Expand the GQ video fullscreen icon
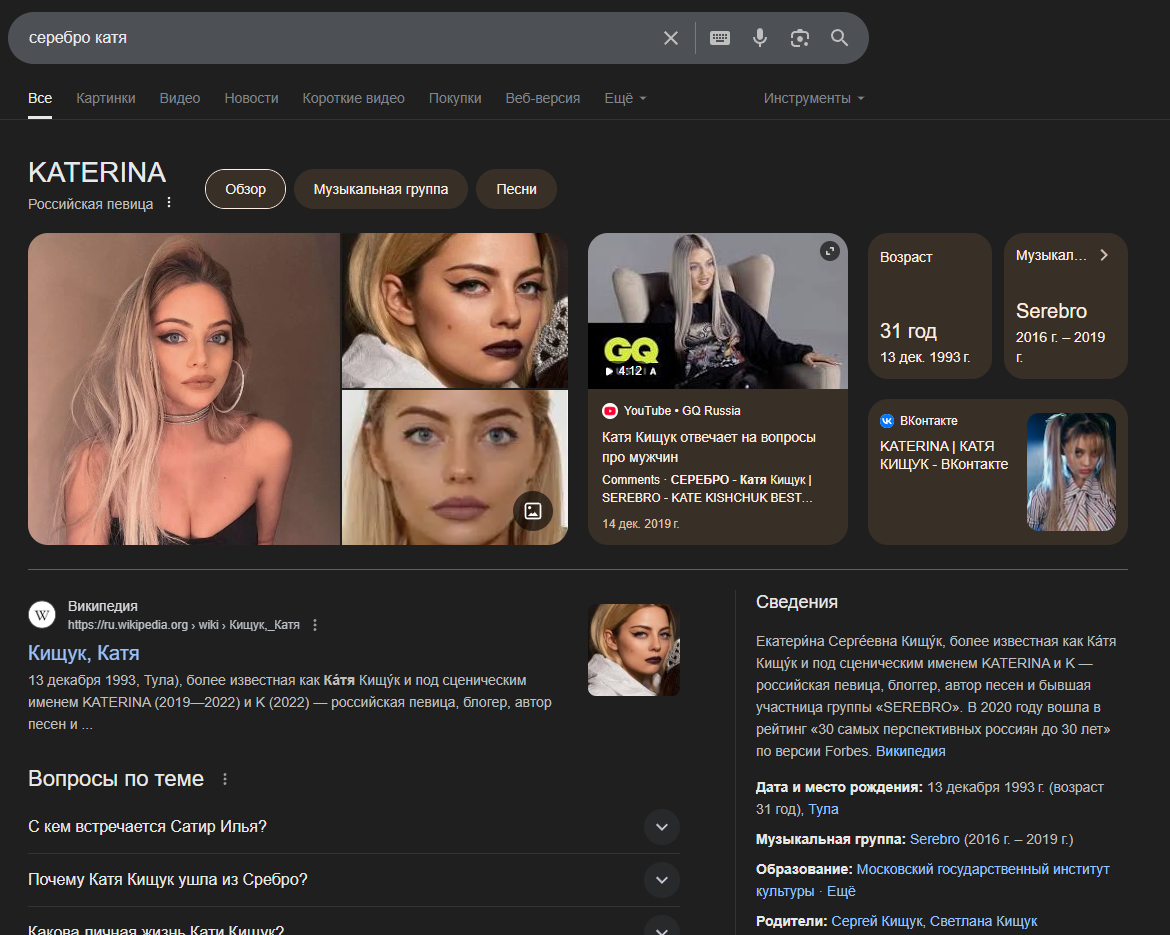The image size is (1170, 935). pyautogui.click(x=830, y=251)
